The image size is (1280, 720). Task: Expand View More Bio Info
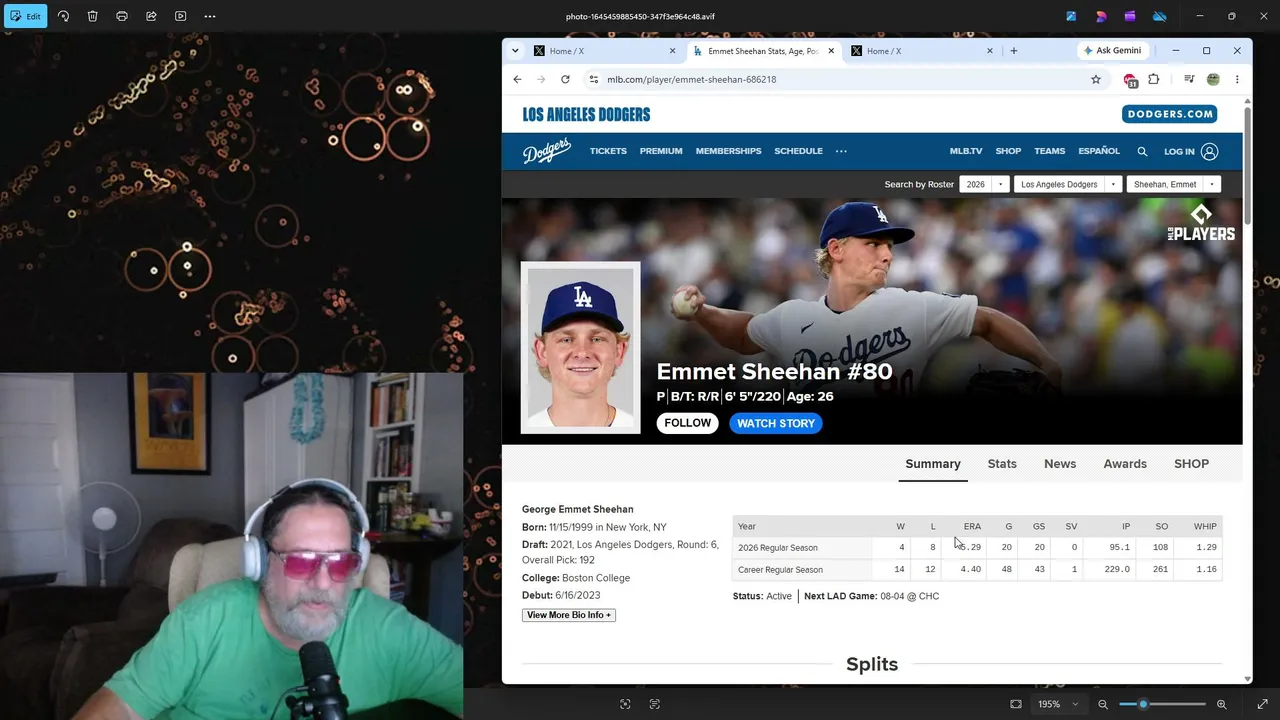click(569, 615)
